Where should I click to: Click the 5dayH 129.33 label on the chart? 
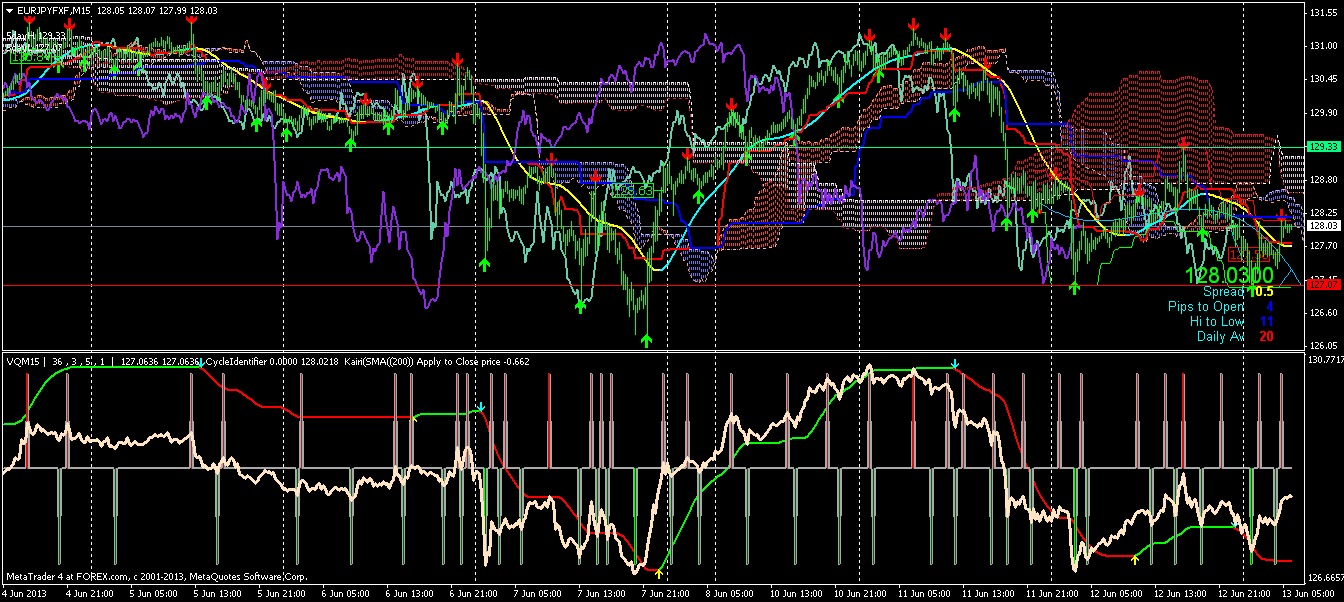tap(35, 35)
